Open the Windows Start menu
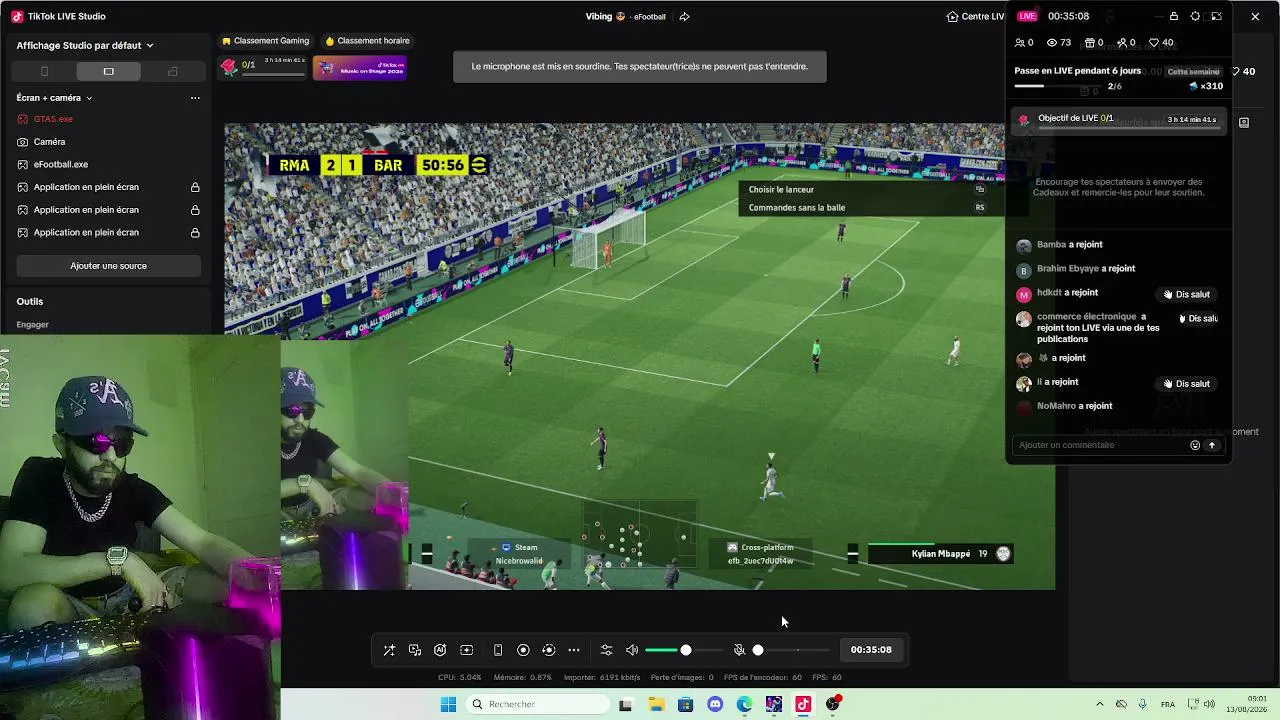Viewport: 1280px width, 720px height. tap(448, 704)
